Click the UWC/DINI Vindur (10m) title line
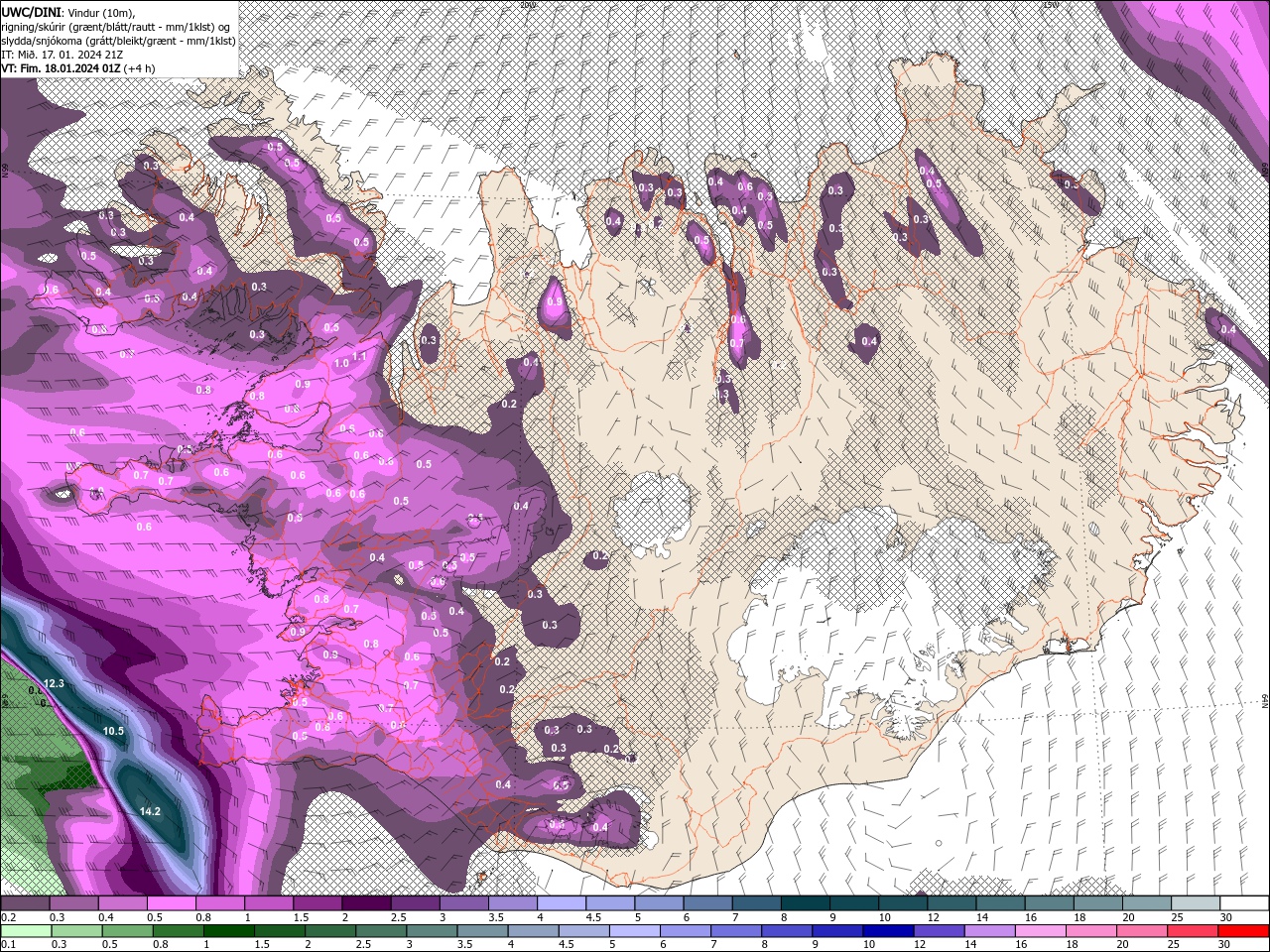1270x952 pixels. (x=66, y=11)
